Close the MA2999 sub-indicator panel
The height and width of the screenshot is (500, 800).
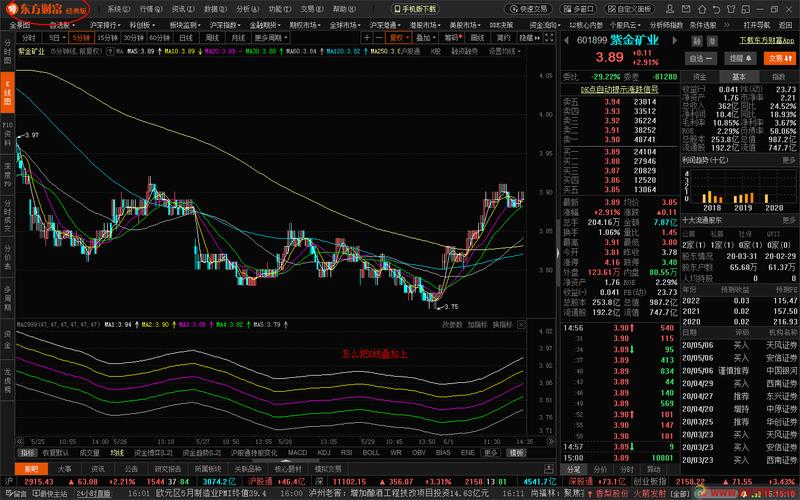(x=521, y=324)
